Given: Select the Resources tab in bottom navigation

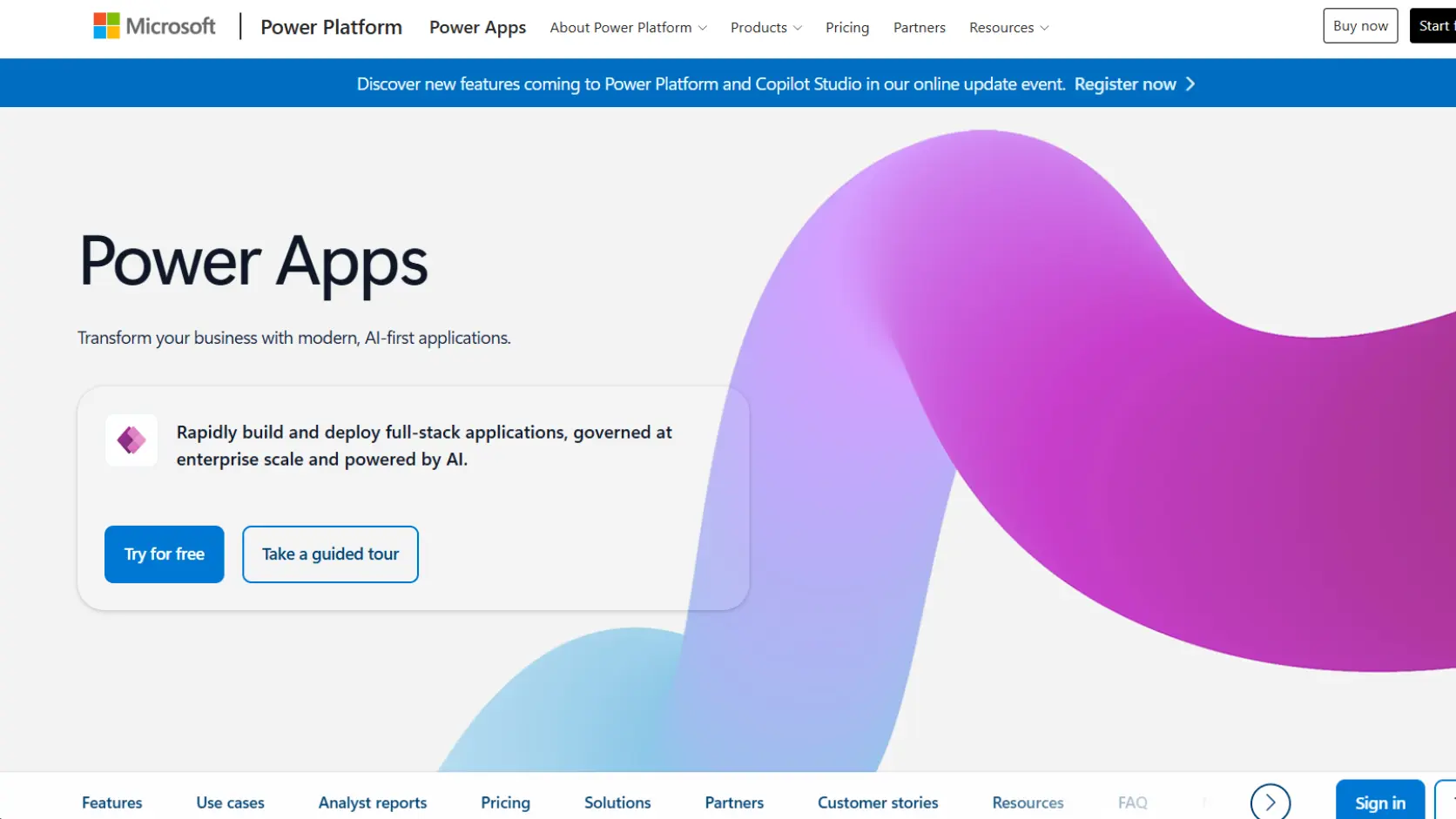Looking at the screenshot, I should [x=1028, y=802].
